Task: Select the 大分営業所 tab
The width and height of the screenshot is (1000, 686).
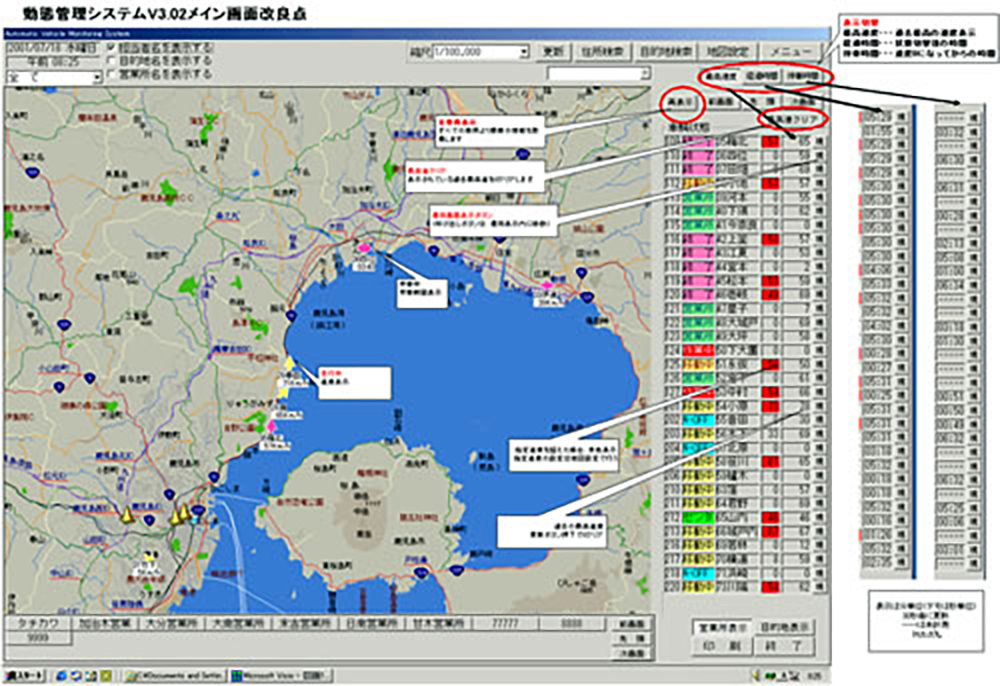Action: coord(172,624)
